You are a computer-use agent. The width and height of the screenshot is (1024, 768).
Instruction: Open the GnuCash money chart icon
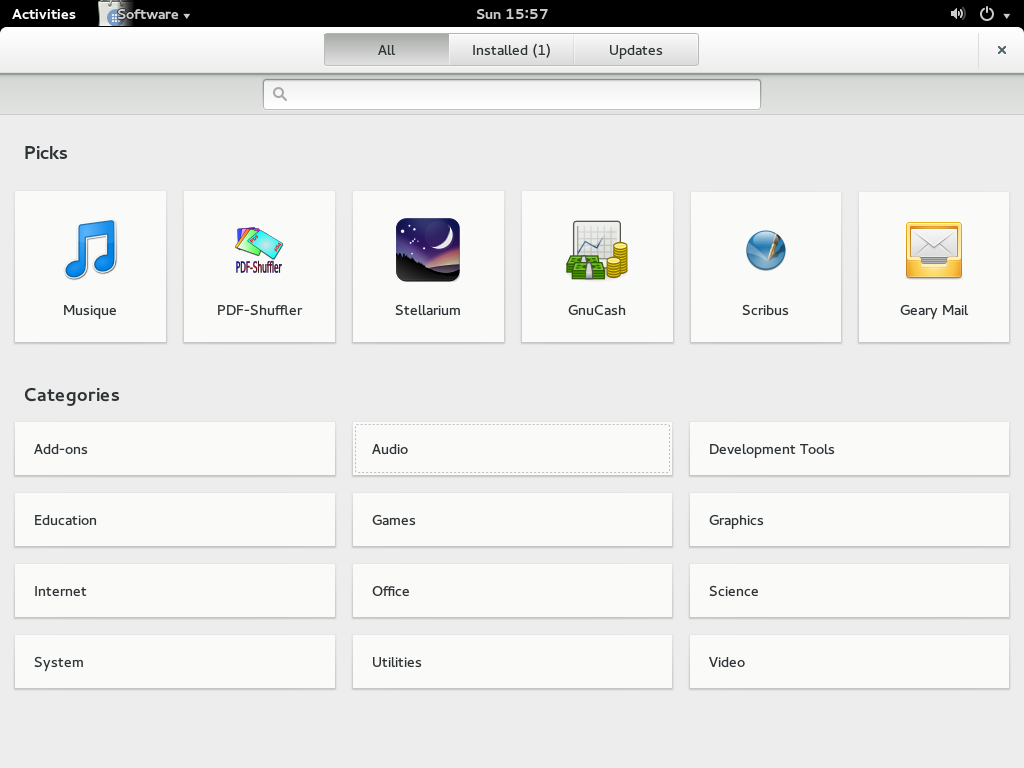click(597, 250)
